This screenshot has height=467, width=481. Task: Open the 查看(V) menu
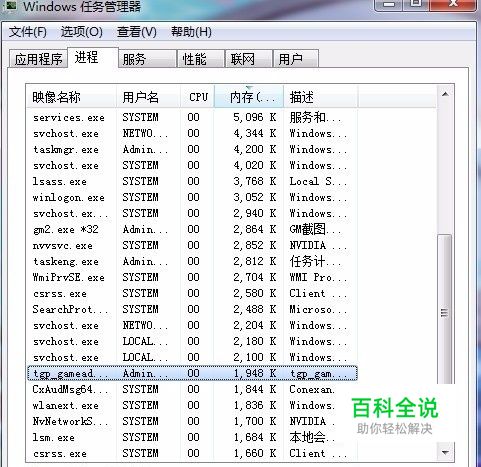pos(137,32)
